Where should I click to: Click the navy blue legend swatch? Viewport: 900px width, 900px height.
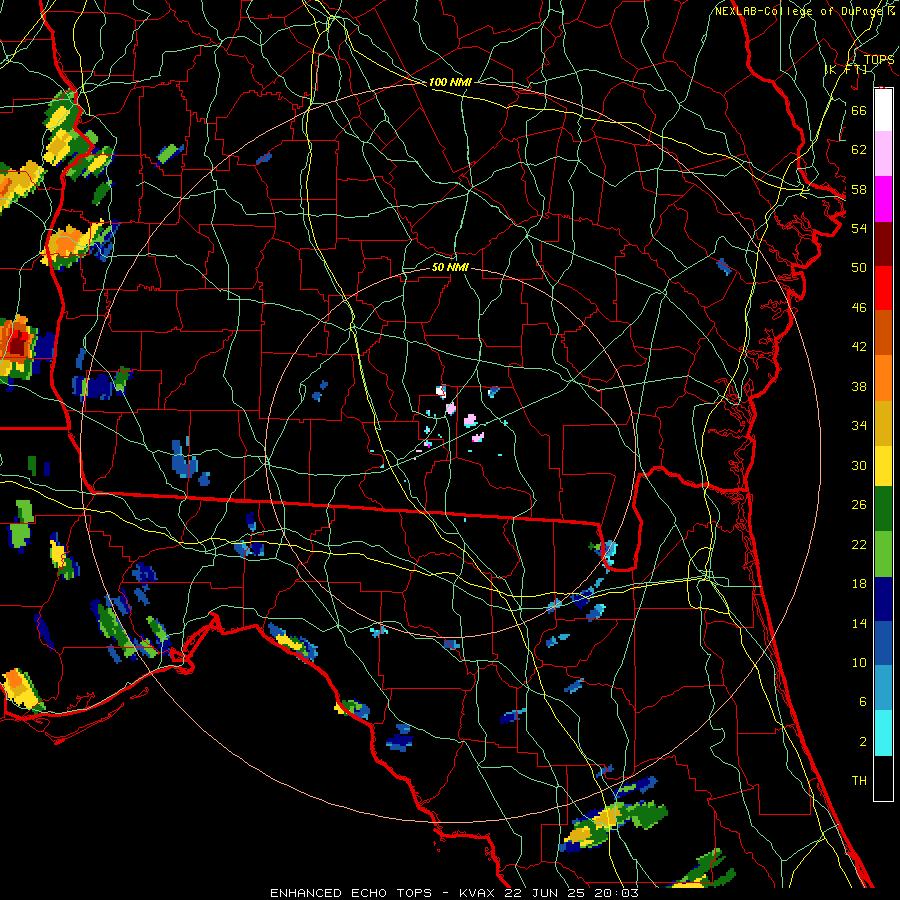883,599
